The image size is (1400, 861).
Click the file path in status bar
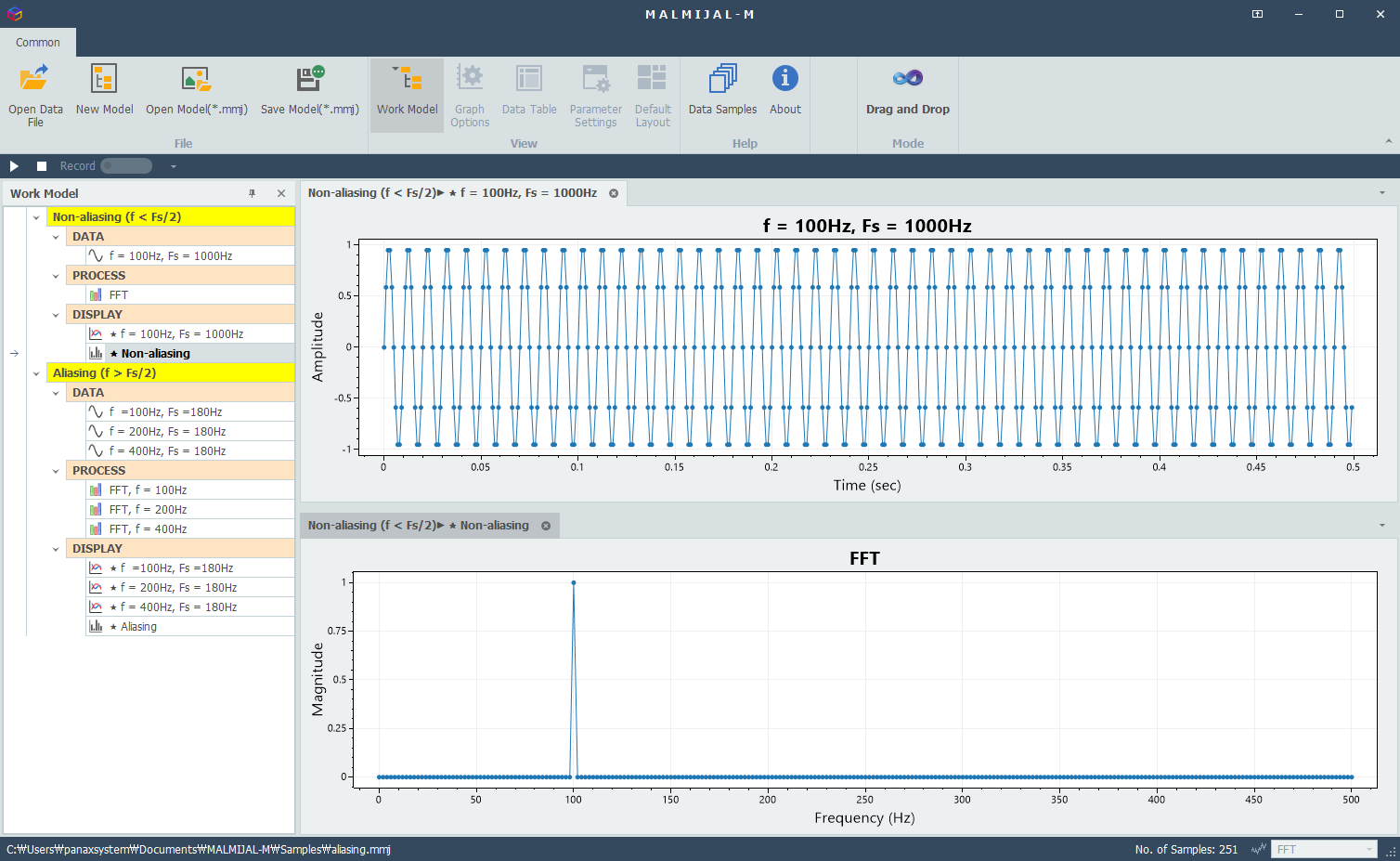coord(199,849)
